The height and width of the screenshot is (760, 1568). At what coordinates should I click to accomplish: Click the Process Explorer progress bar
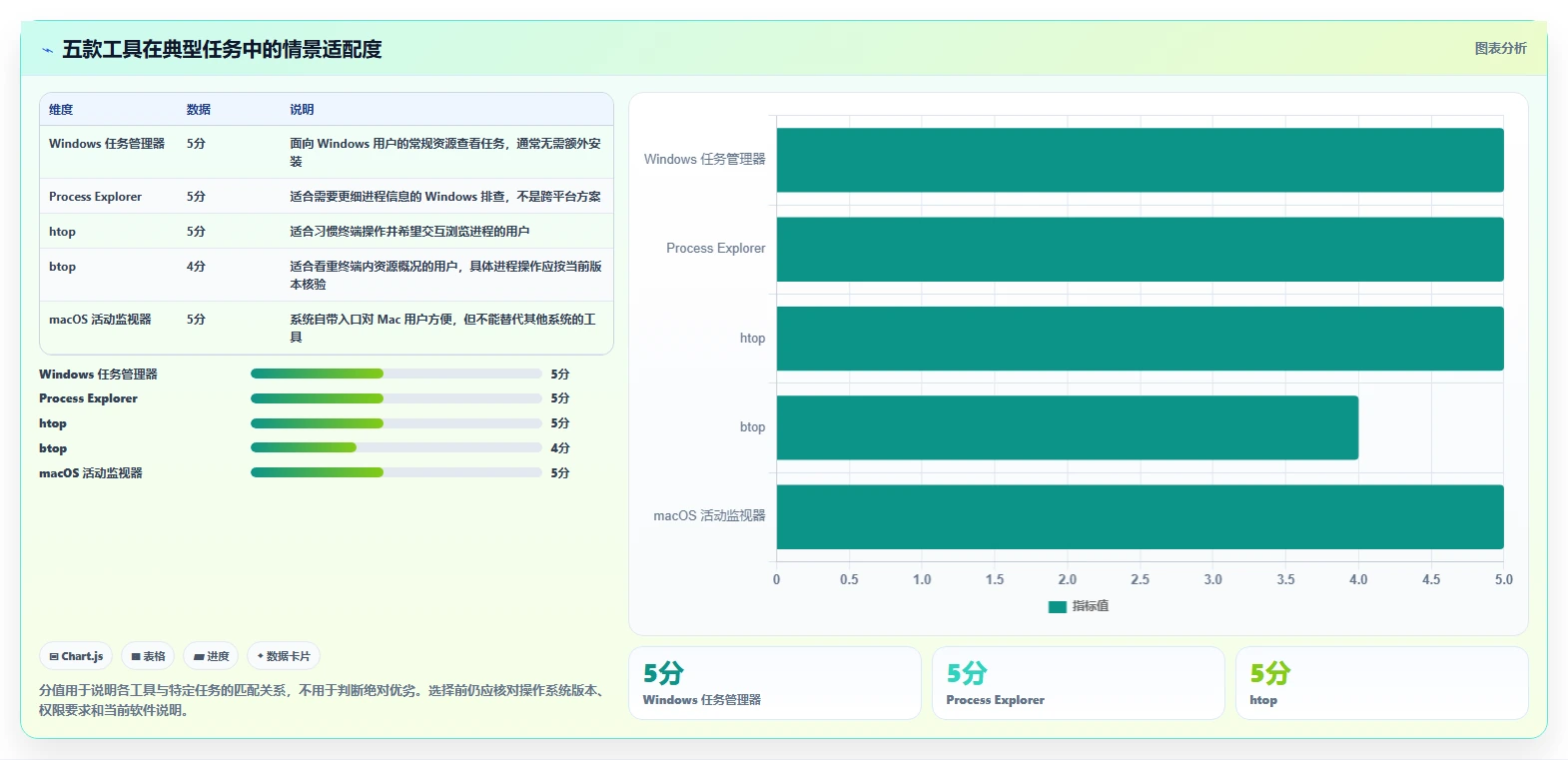click(396, 398)
